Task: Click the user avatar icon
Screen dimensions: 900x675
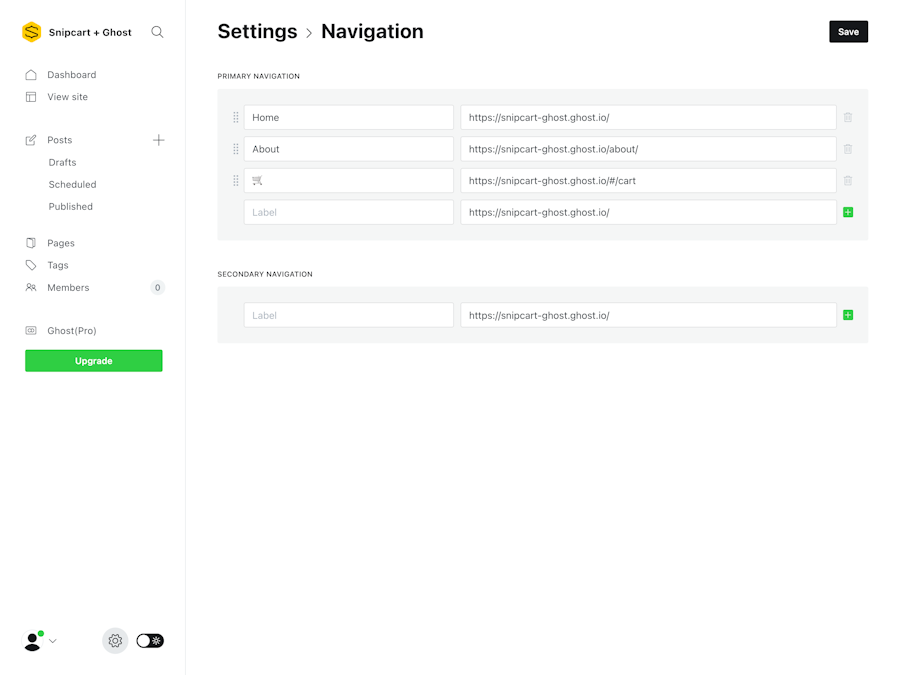Action: (x=33, y=641)
